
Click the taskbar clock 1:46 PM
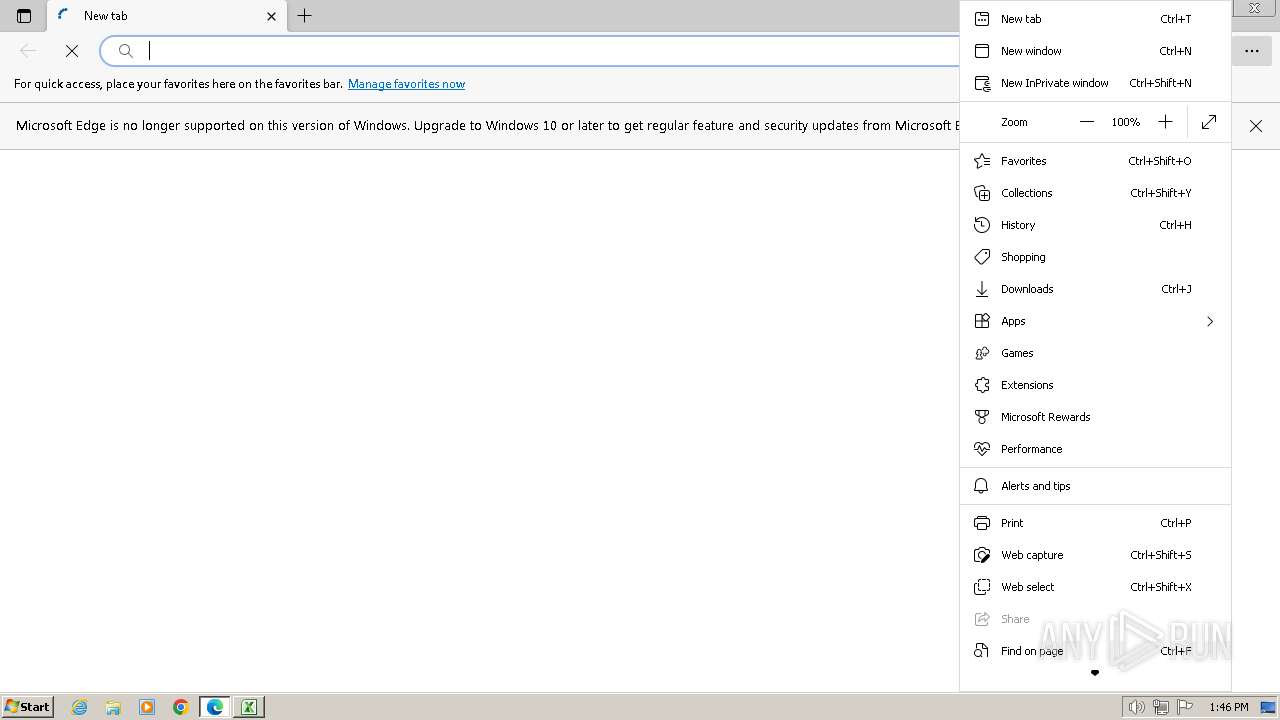coord(1229,707)
